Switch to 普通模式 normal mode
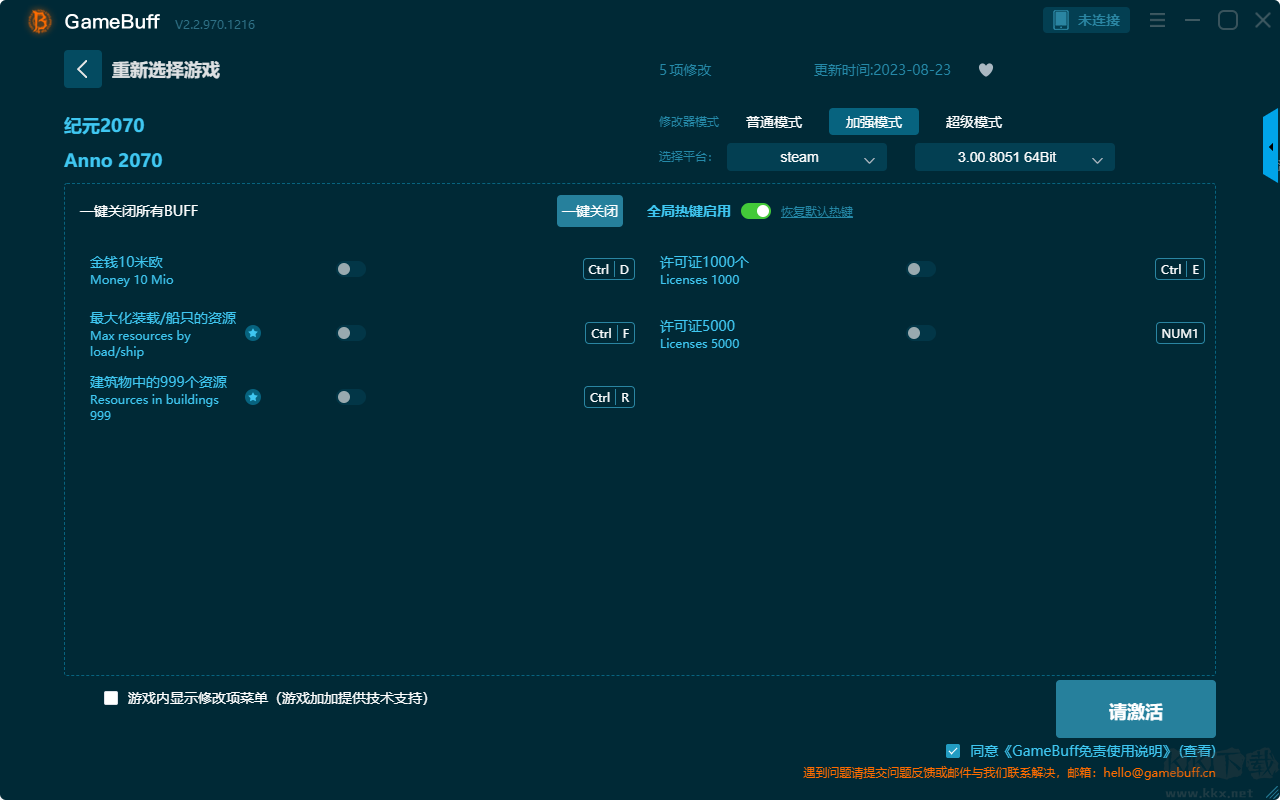Viewport: 1280px width, 800px height. pos(773,122)
